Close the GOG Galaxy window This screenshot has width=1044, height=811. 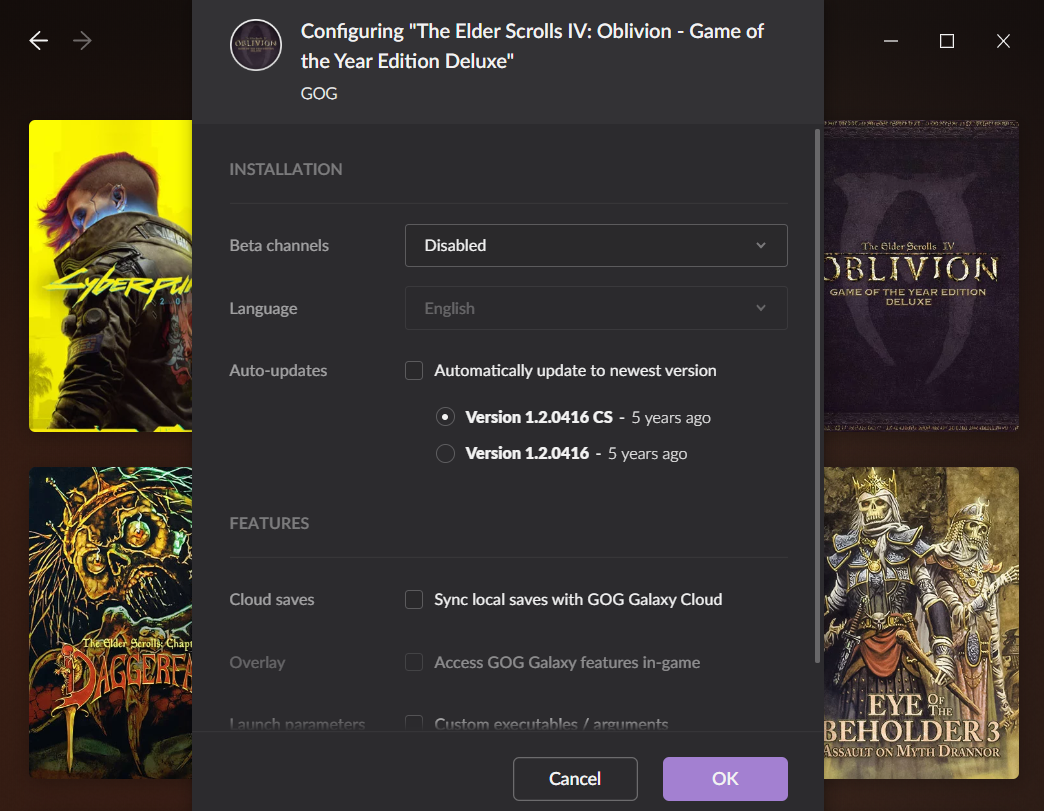coord(1003,41)
